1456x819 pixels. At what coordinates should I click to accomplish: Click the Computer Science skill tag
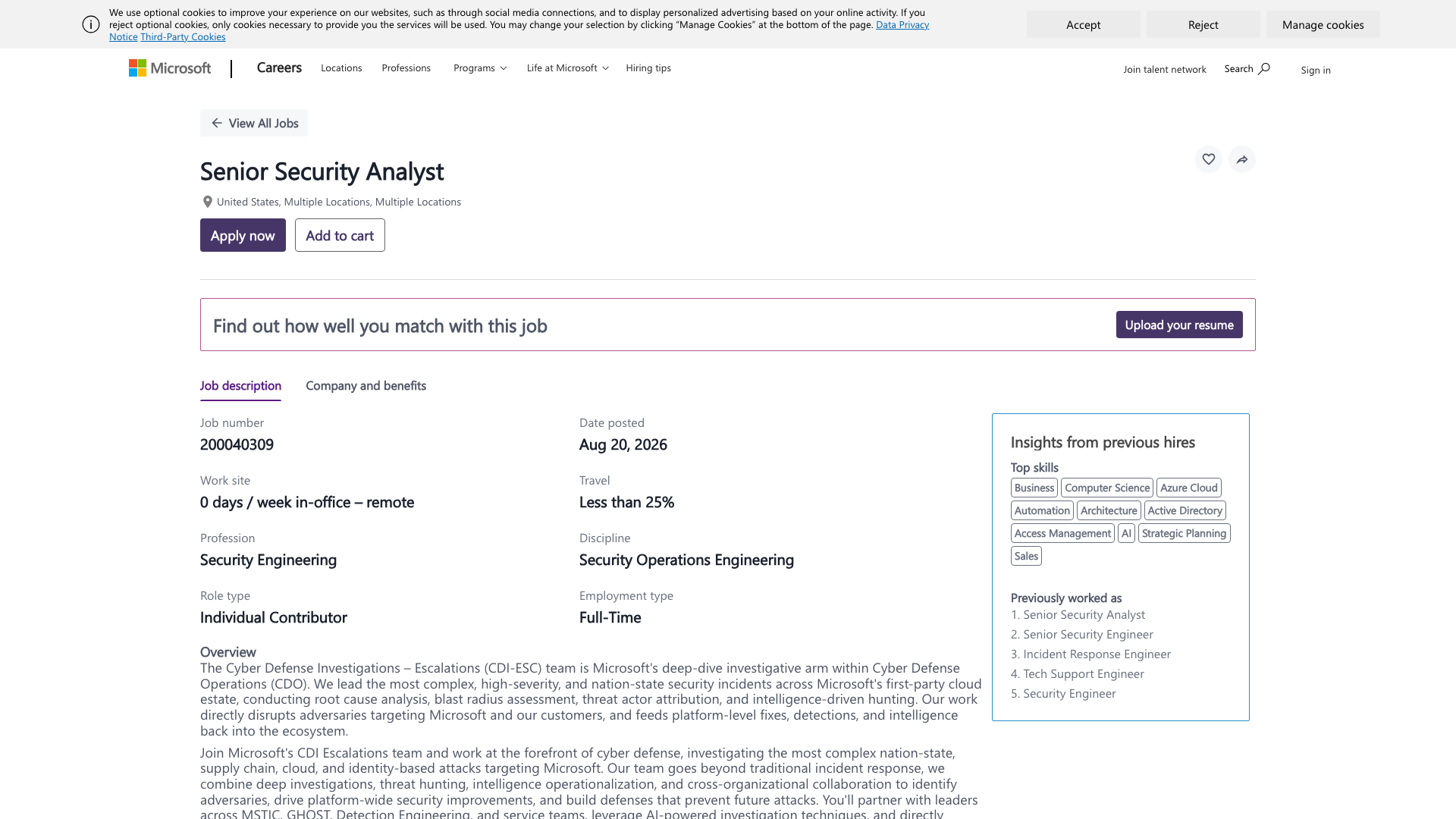coord(1107,488)
